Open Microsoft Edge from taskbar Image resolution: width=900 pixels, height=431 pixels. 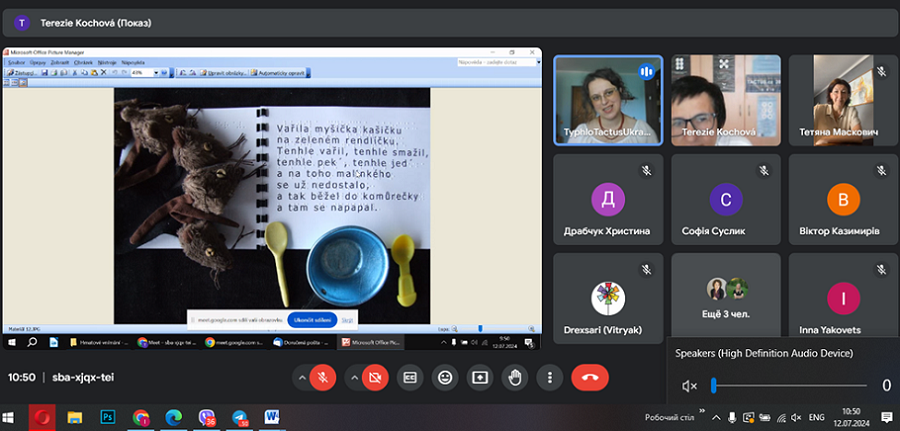point(173,417)
